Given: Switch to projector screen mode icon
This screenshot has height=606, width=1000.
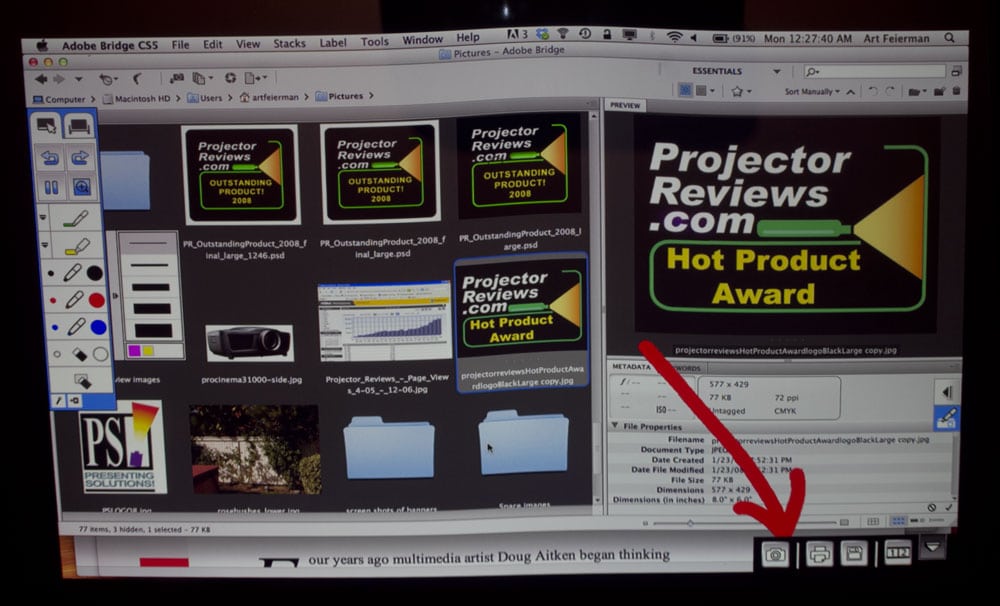Looking at the screenshot, I should 78,126.
